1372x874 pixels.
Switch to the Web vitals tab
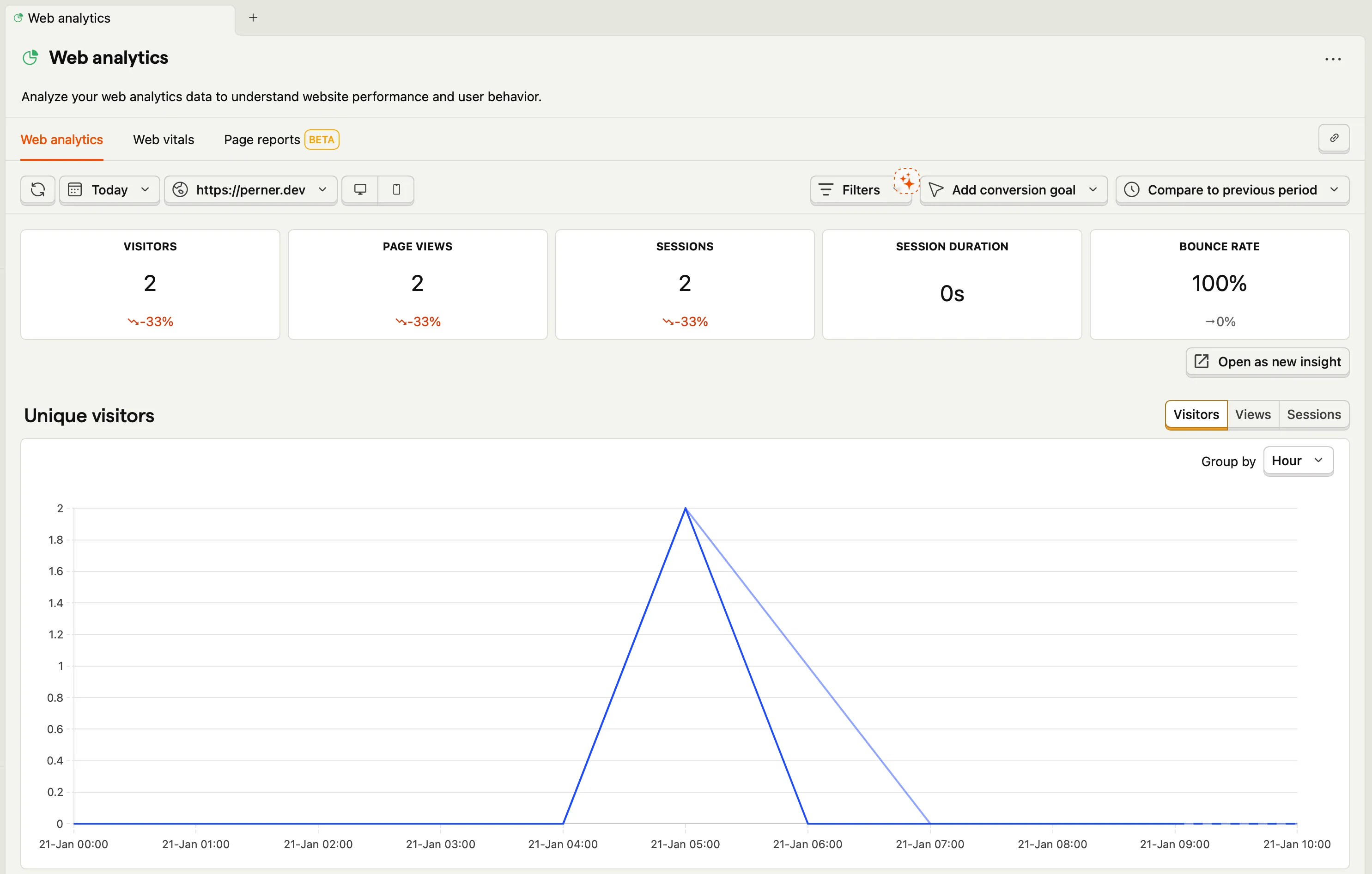click(164, 140)
